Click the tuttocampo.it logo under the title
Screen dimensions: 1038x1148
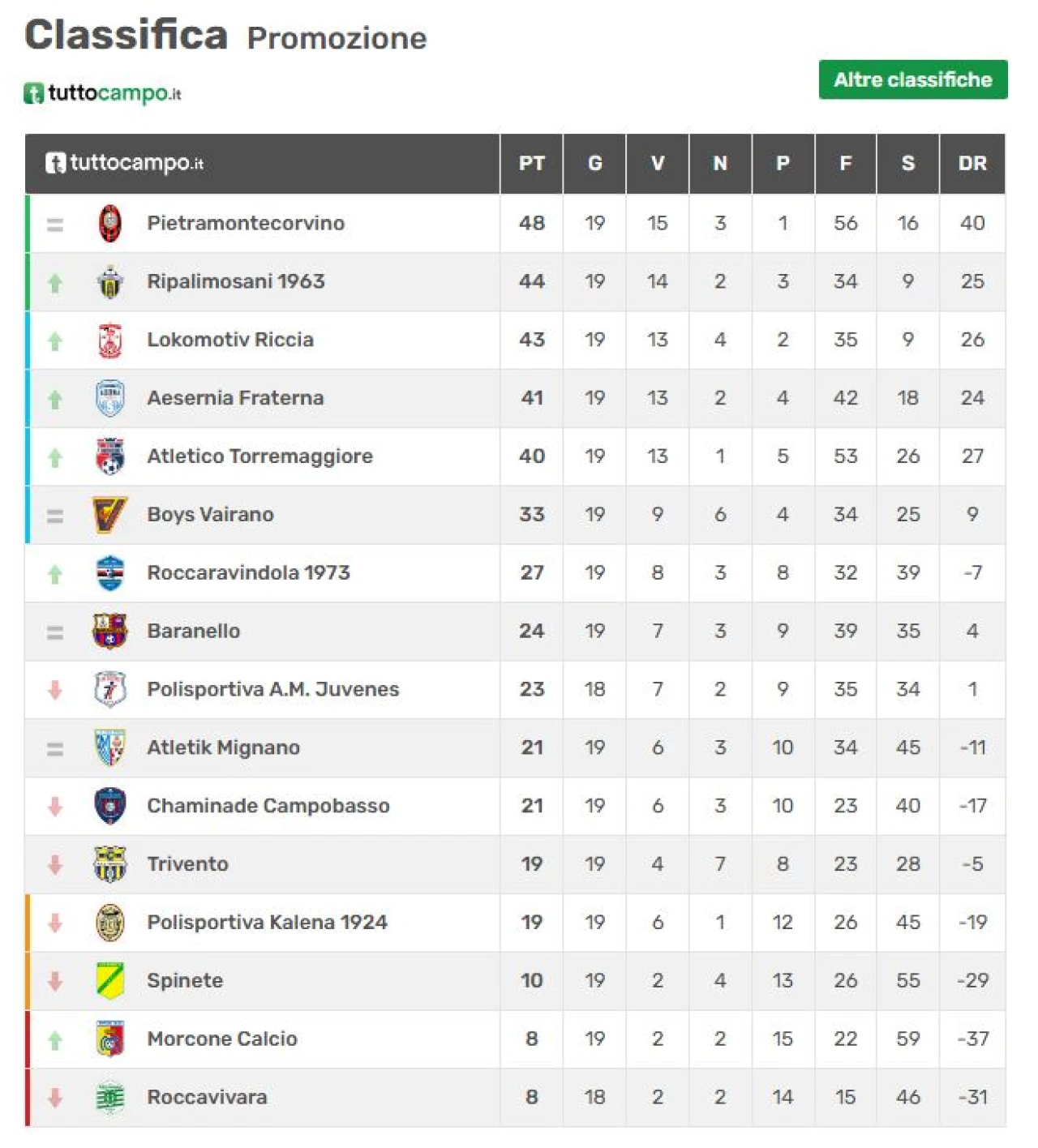103,93
